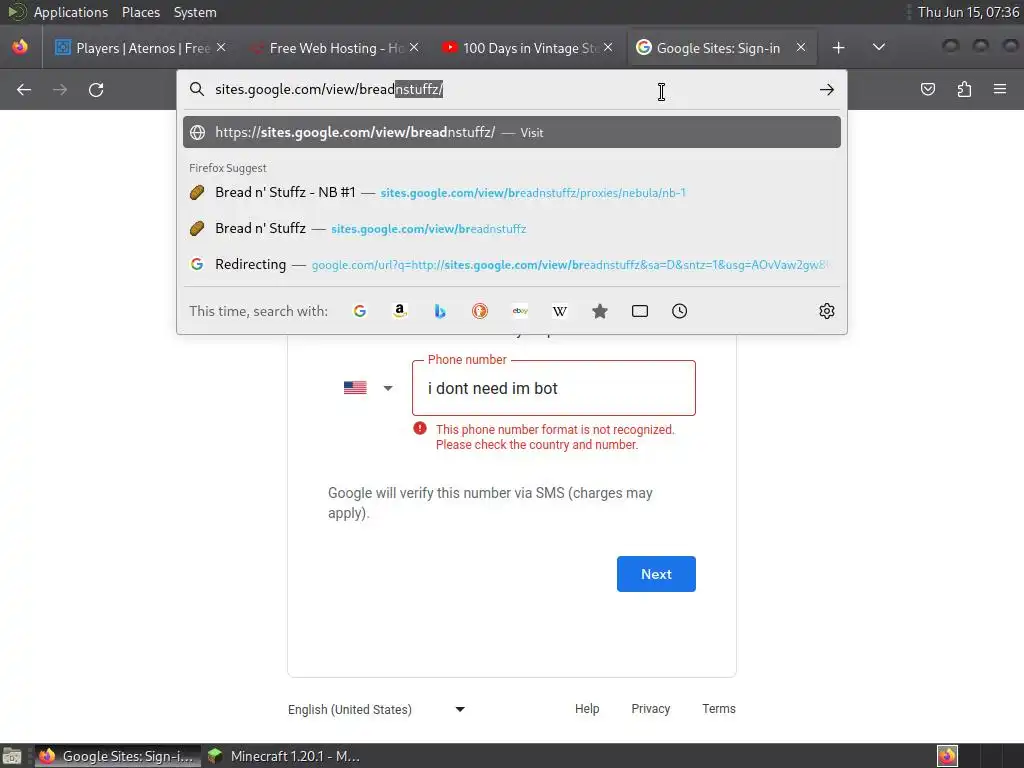
Task: Reload the current page
Action: [96, 89]
